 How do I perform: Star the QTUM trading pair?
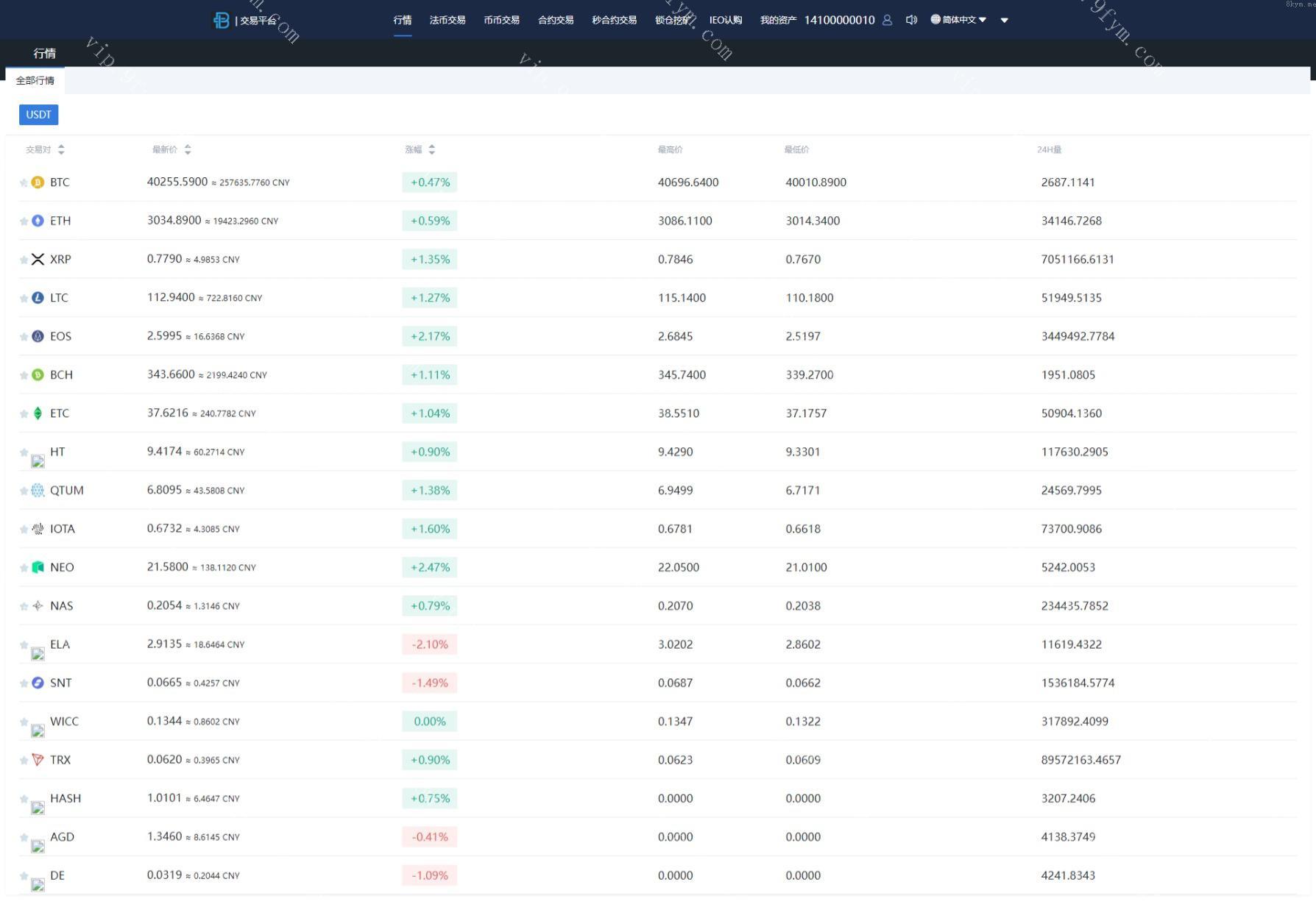(24, 491)
